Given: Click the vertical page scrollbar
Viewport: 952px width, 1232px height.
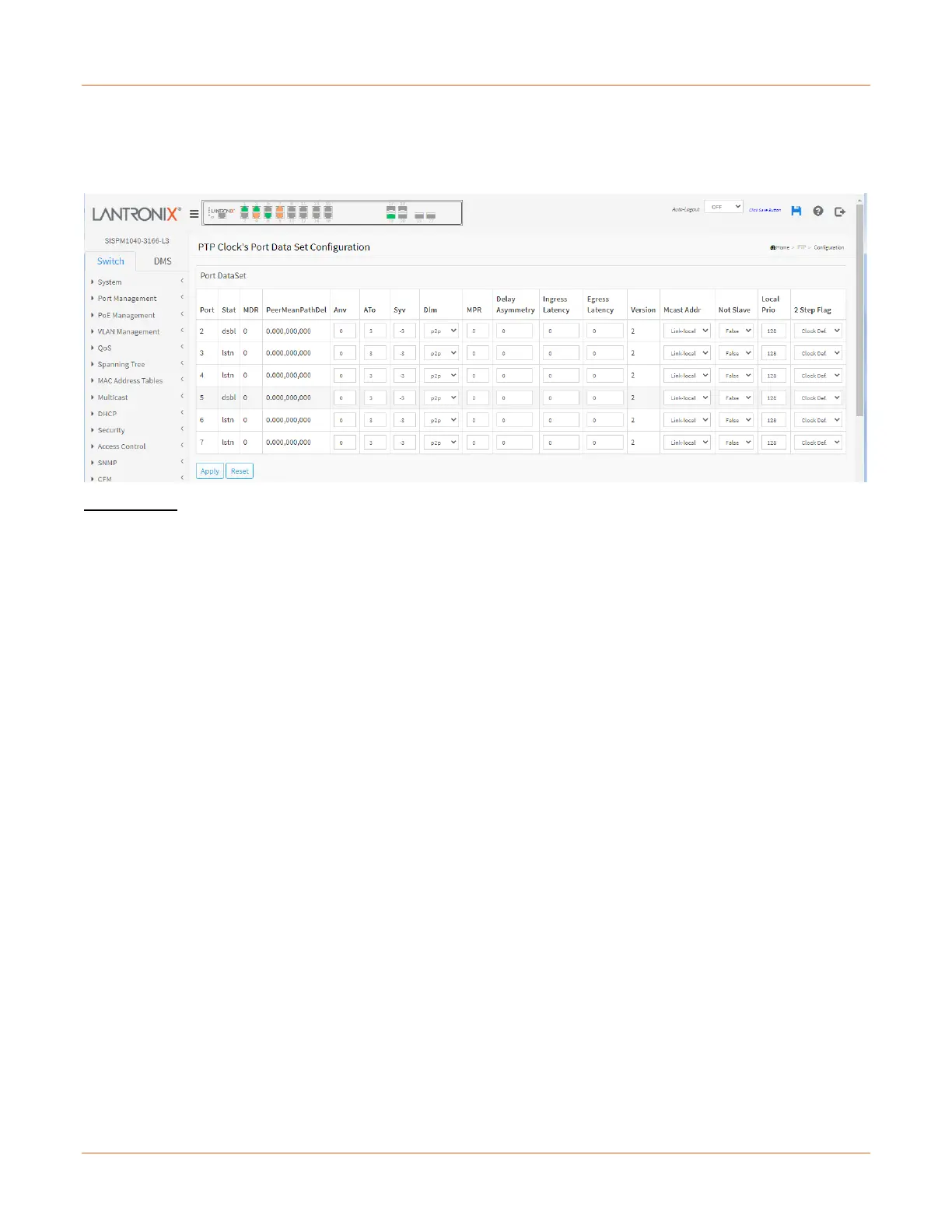Looking at the screenshot, I should (859, 311).
